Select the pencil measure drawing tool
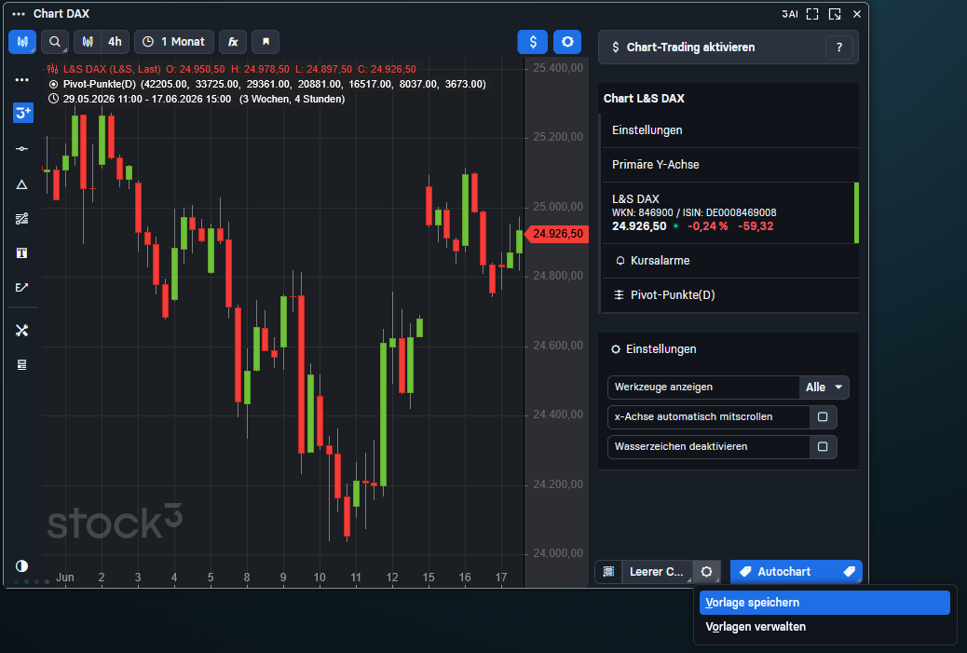Viewport: 967px width, 653px height. click(x=22, y=287)
